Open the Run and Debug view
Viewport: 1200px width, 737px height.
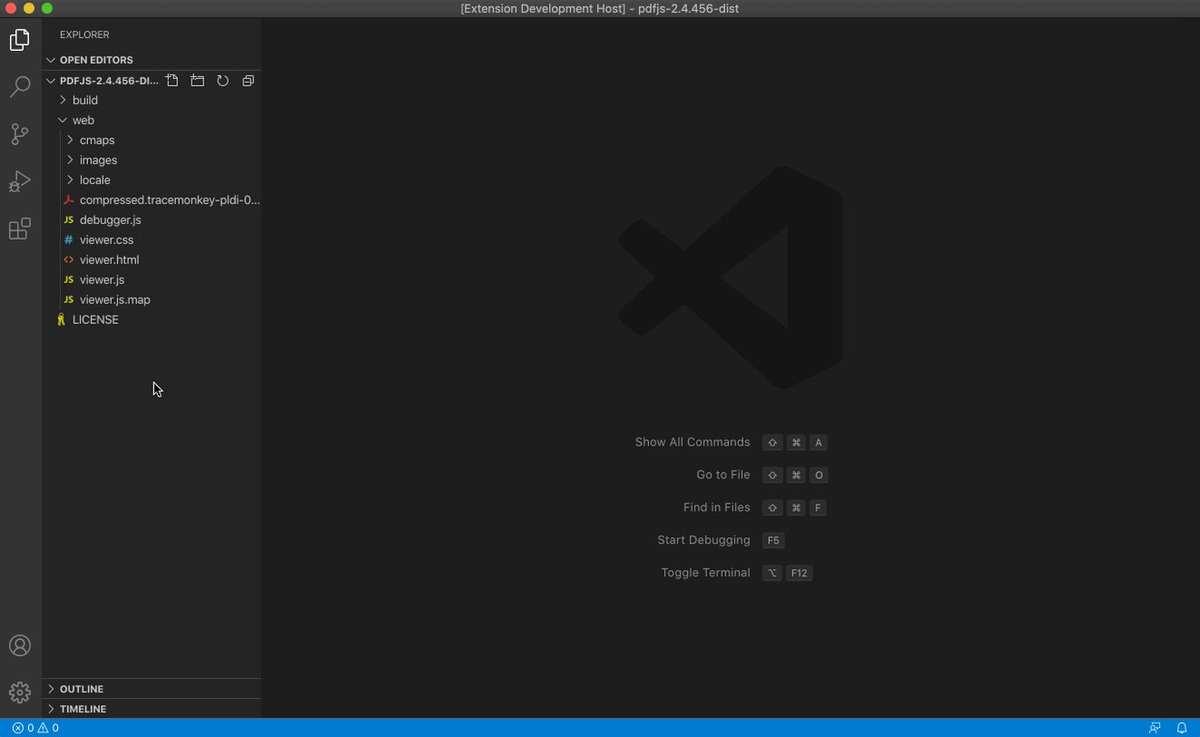point(20,181)
